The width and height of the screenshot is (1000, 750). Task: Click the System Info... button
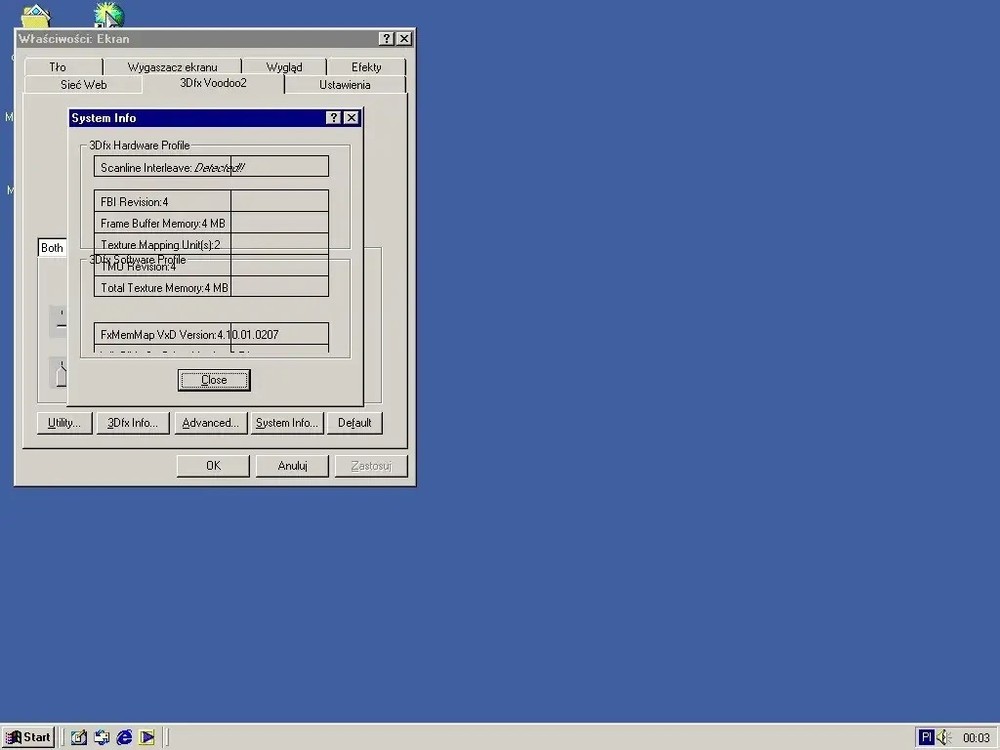click(x=287, y=423)
